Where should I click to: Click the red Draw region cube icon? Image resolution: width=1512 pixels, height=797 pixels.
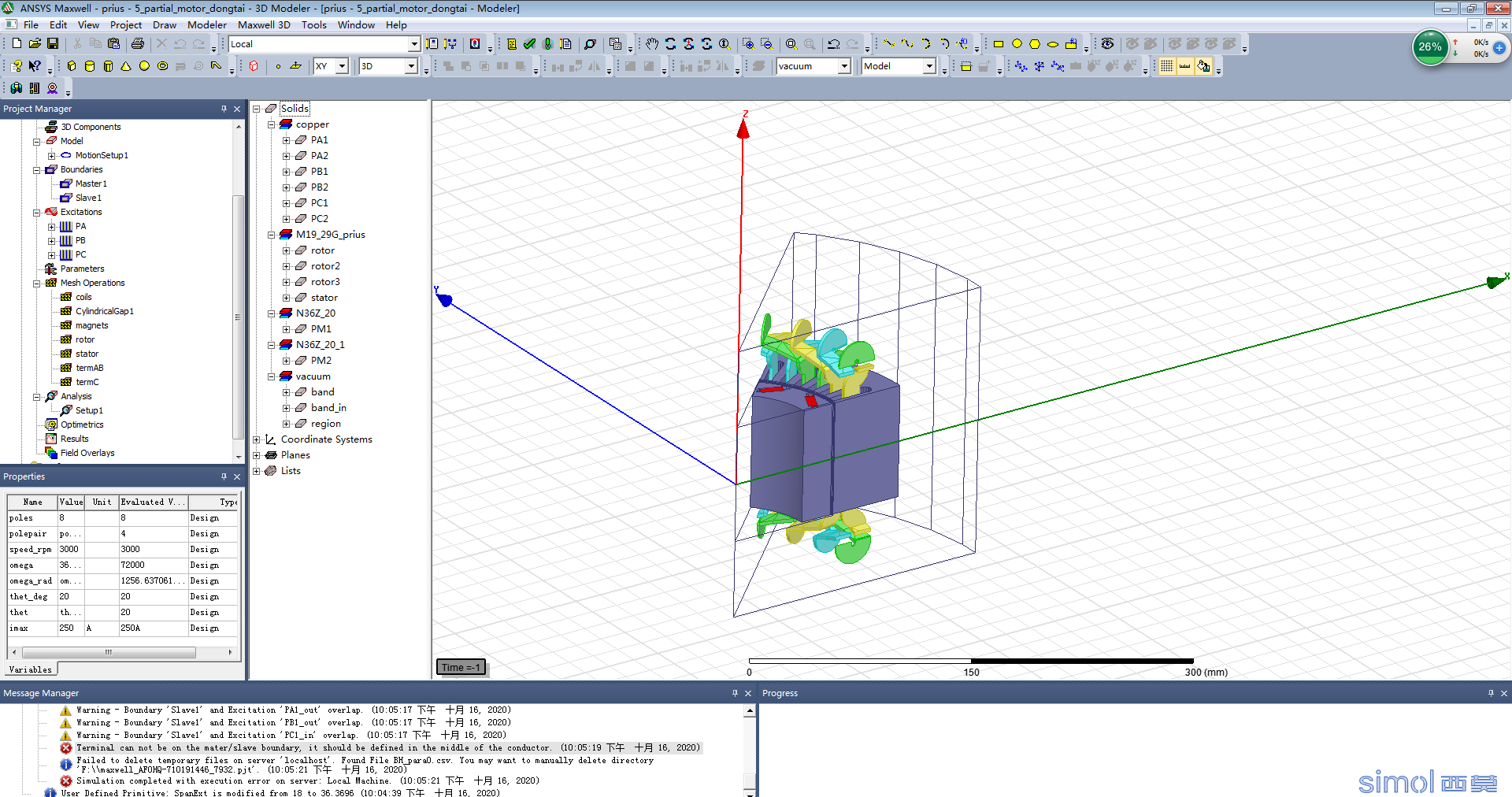click(x=254, y=66)
